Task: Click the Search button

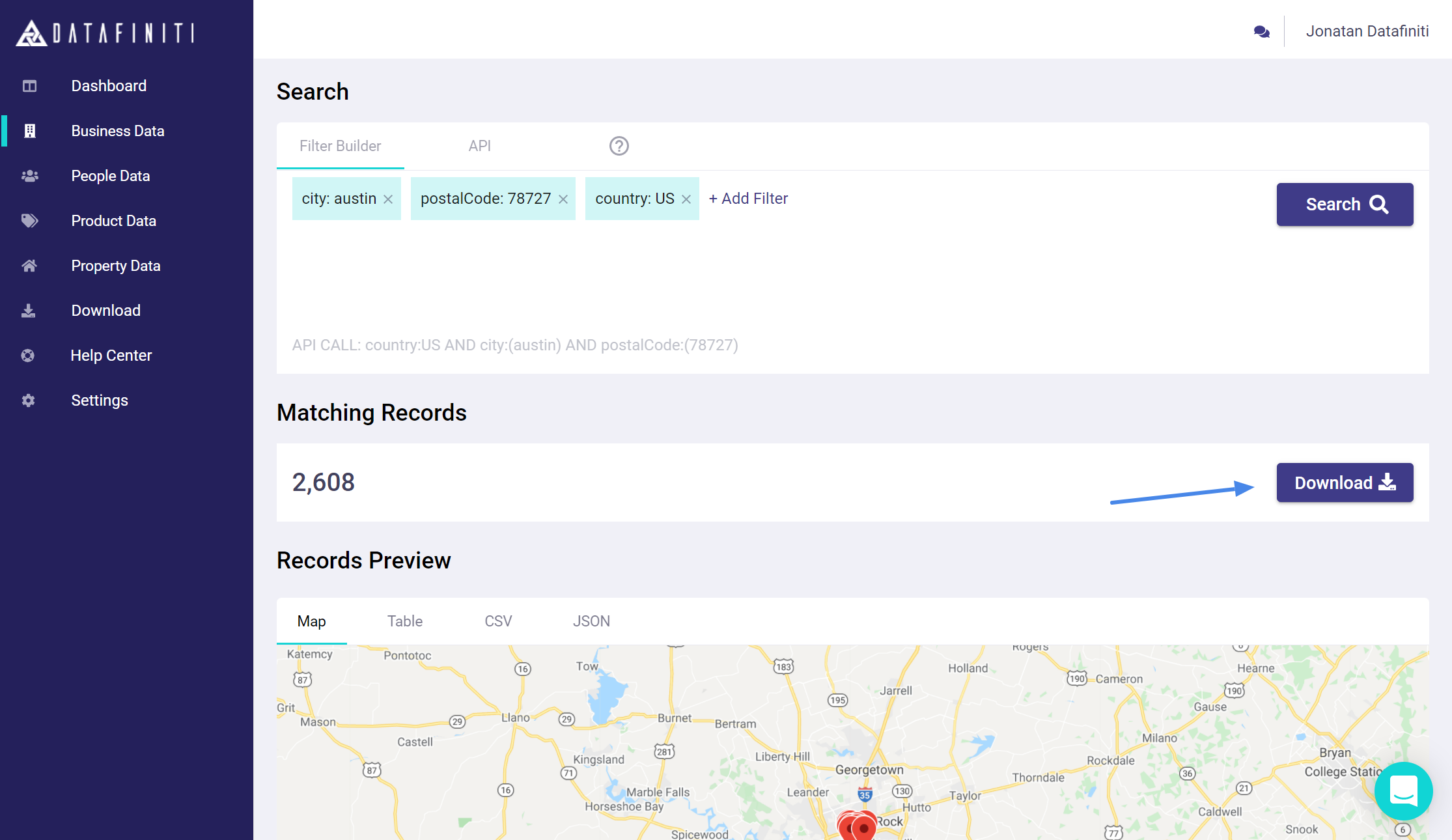Action: (x=1345, y=204)
